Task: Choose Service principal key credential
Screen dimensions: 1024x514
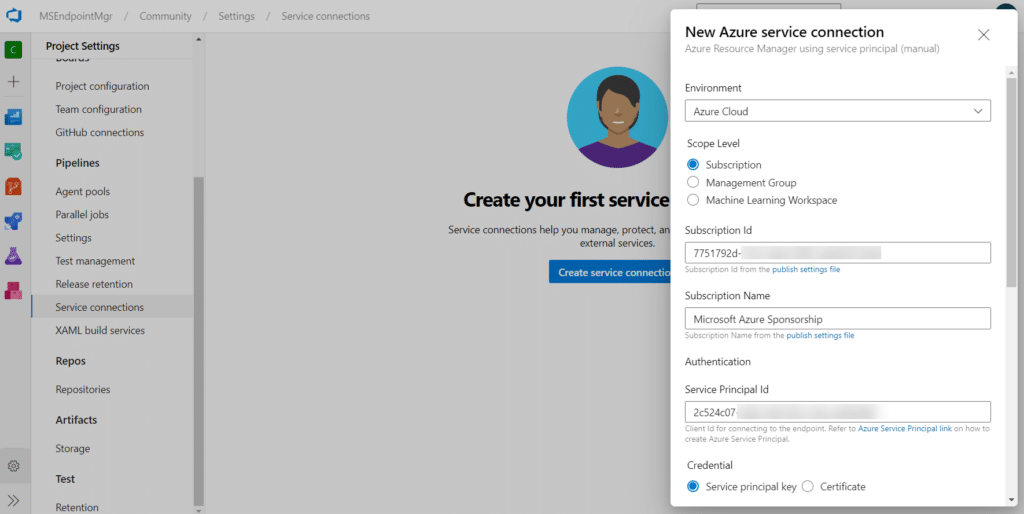Action: 693,487
